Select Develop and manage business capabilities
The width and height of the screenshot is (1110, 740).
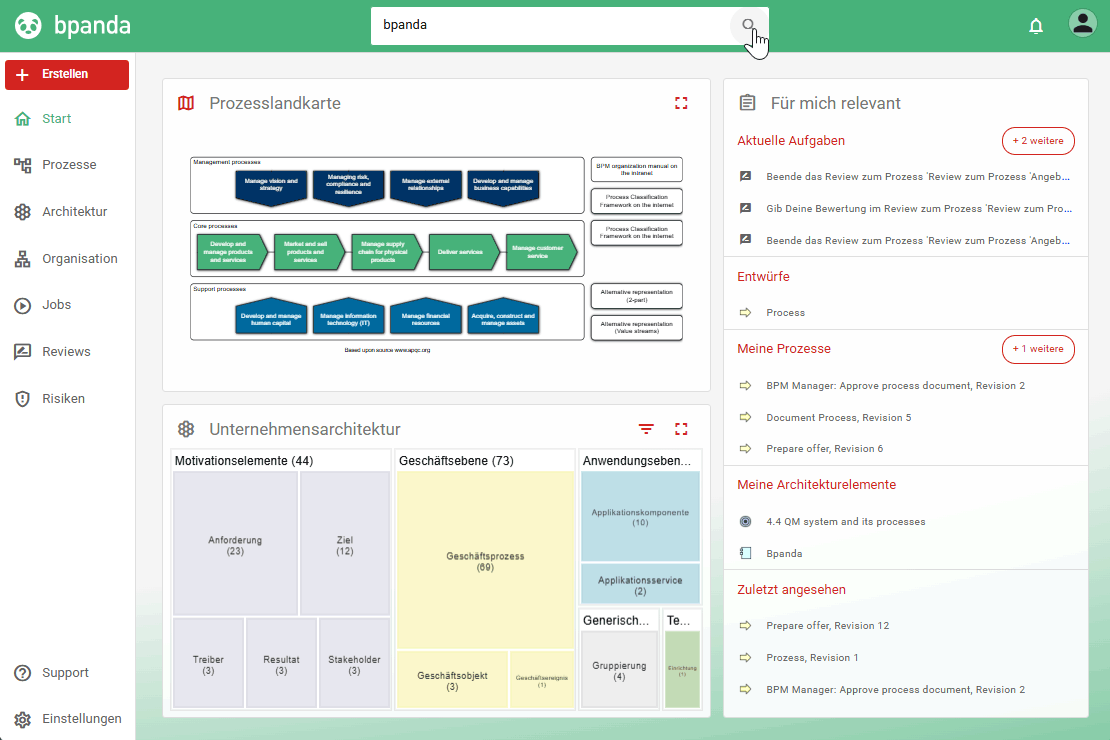pyautogui.click(x=503, y=186)
